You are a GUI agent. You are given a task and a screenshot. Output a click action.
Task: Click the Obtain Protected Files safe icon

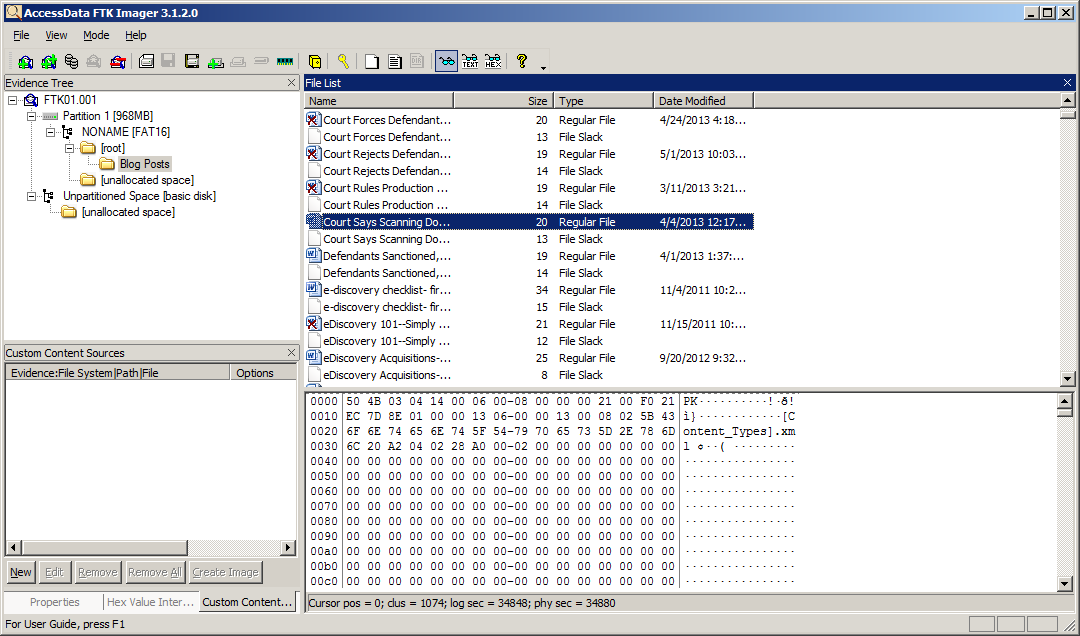[x=315, y=61]
